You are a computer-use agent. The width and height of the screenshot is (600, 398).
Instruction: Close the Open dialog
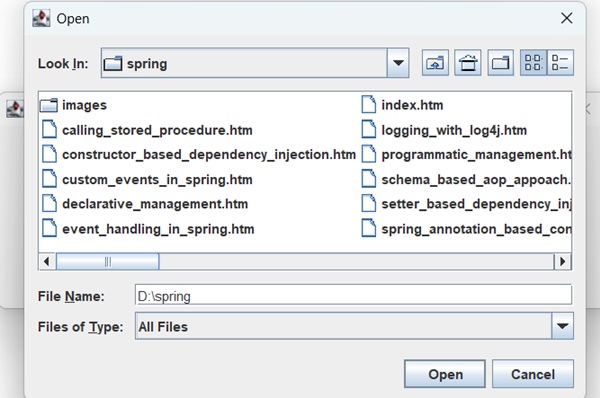(x=566, y=18)
